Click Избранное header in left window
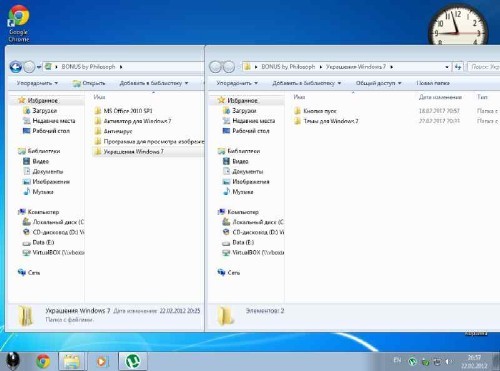This screenshot has height=371, width=500. coord(38,100)
